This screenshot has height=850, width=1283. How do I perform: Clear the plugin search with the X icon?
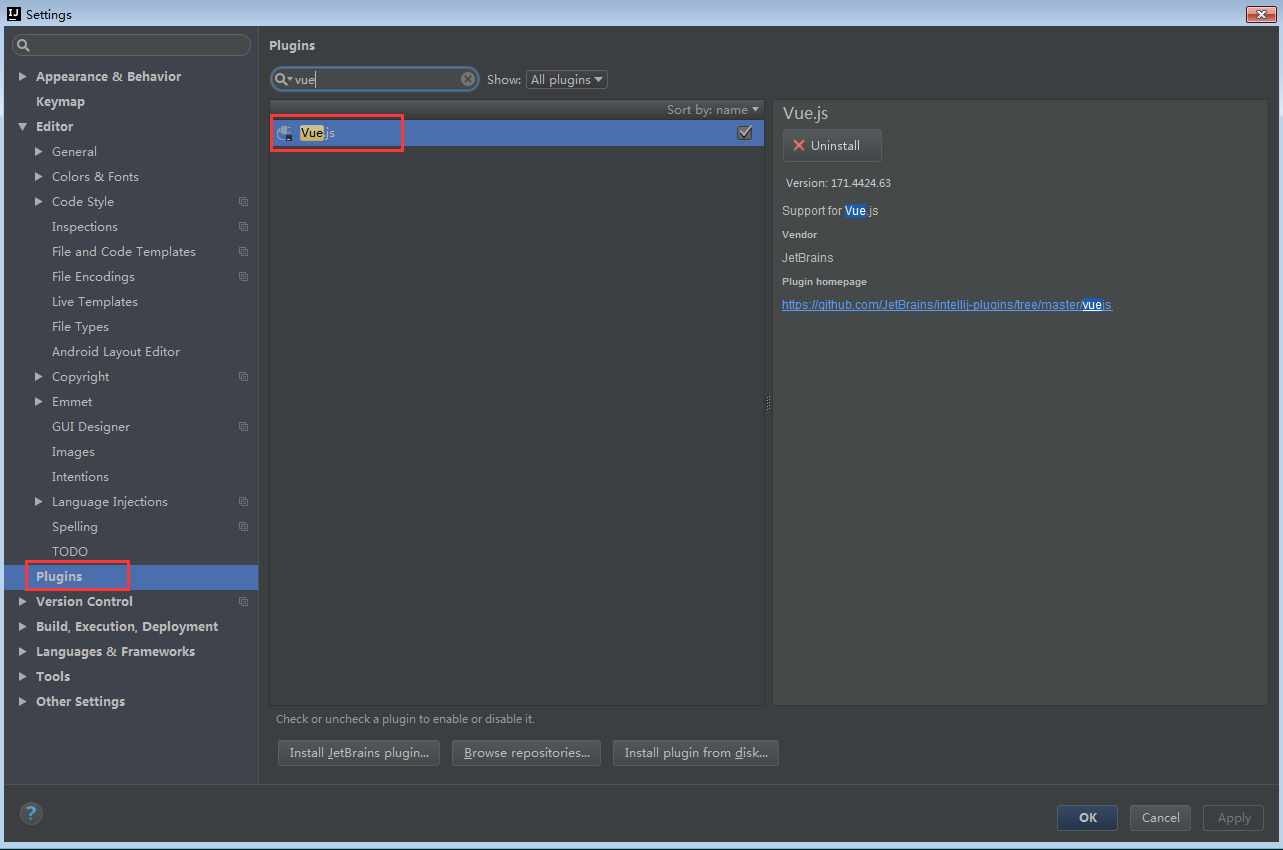[468, 79]
